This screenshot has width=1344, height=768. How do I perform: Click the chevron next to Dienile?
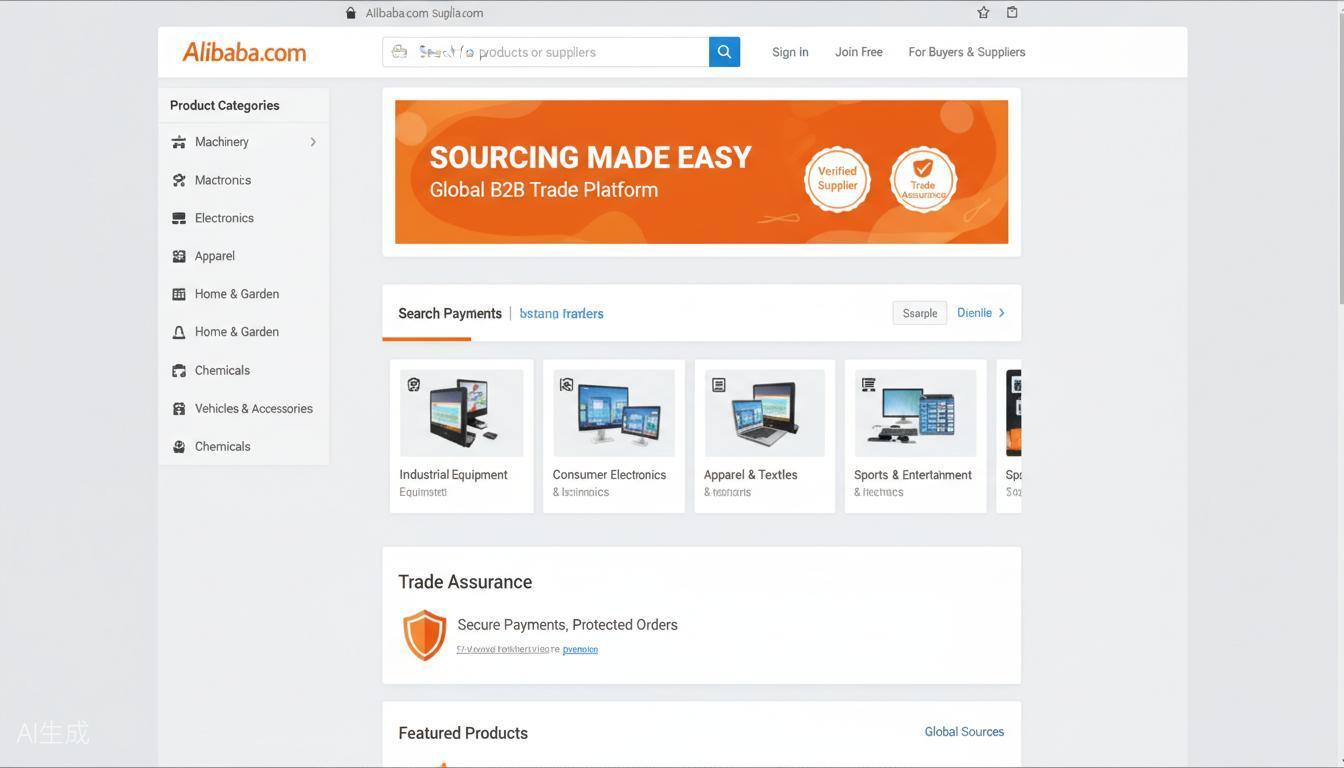(x=1002, y=313)
